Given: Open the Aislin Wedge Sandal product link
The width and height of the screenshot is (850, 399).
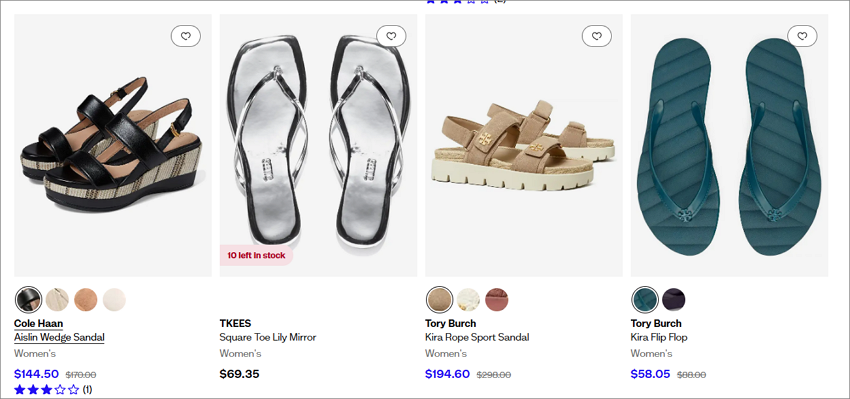Looking at the screenshot, I should click(x=59, y=337).
